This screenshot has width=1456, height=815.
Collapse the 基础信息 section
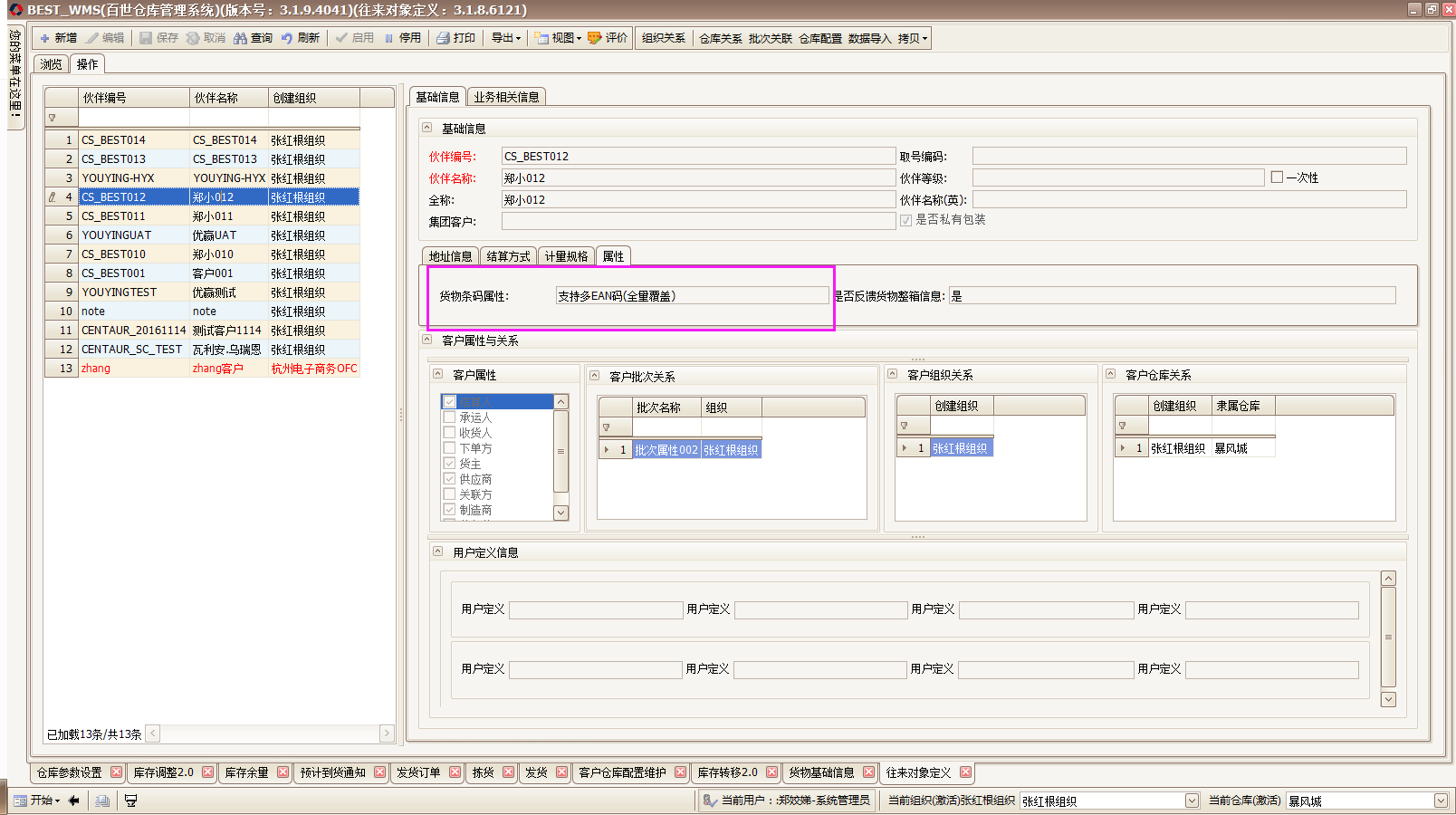point(427,128)
